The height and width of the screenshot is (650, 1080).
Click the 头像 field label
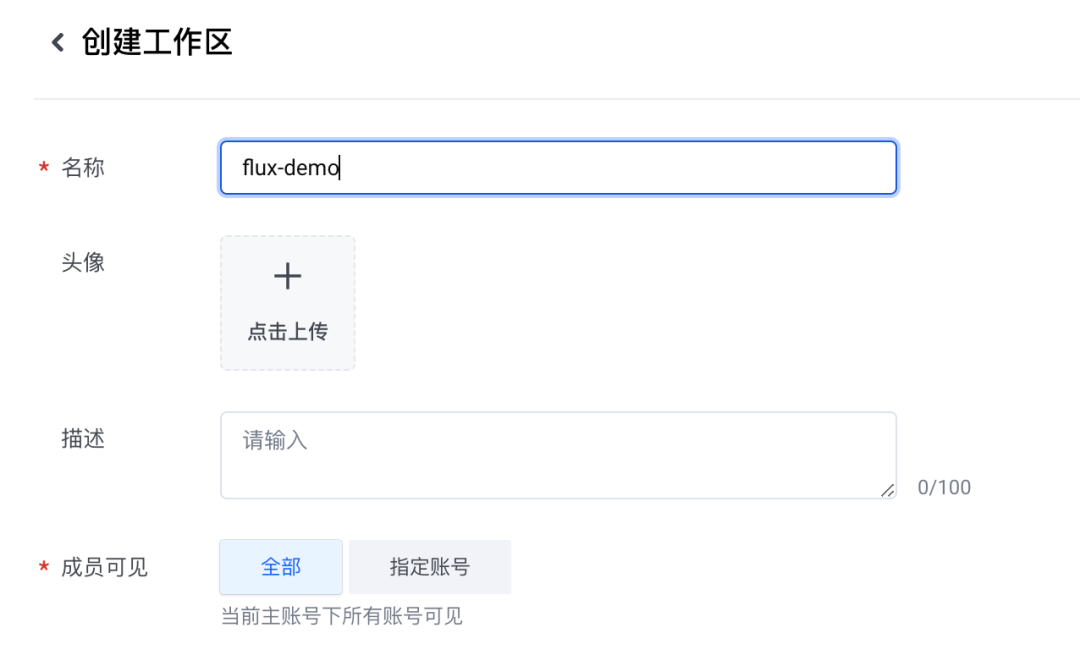pyautogui.click(x=83, y=263)
